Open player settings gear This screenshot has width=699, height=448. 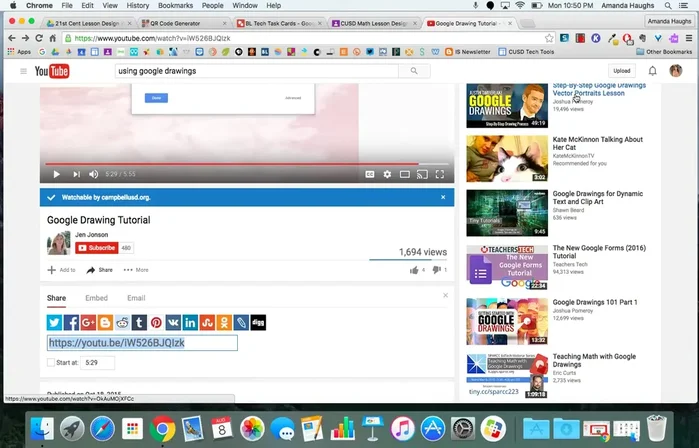pos(387,174)
